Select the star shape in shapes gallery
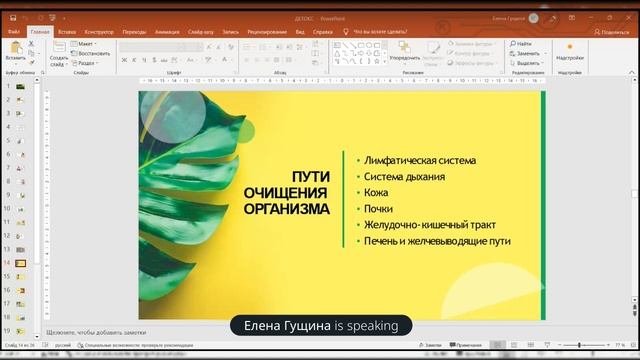Image resolution: width=640 pixels, height=360 pixels. pos(377,61)
